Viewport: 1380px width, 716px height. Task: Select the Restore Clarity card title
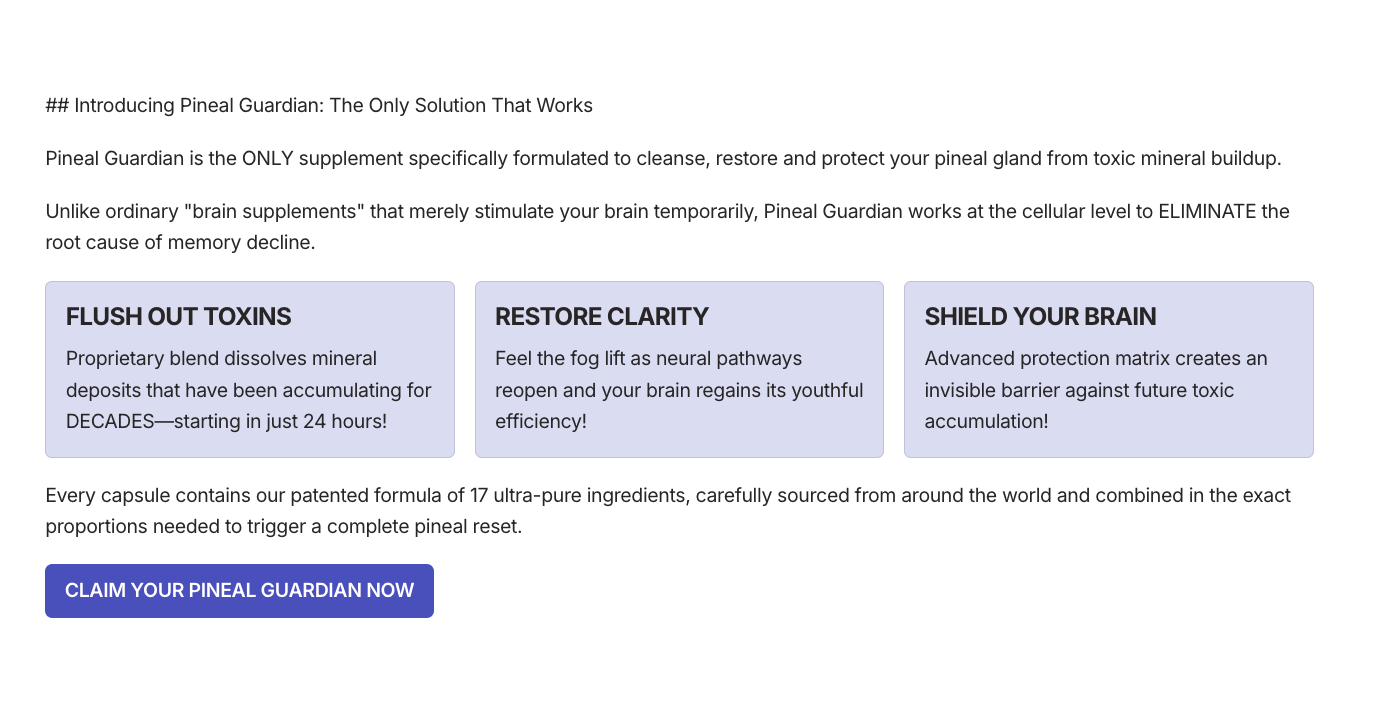coord(601,317)
